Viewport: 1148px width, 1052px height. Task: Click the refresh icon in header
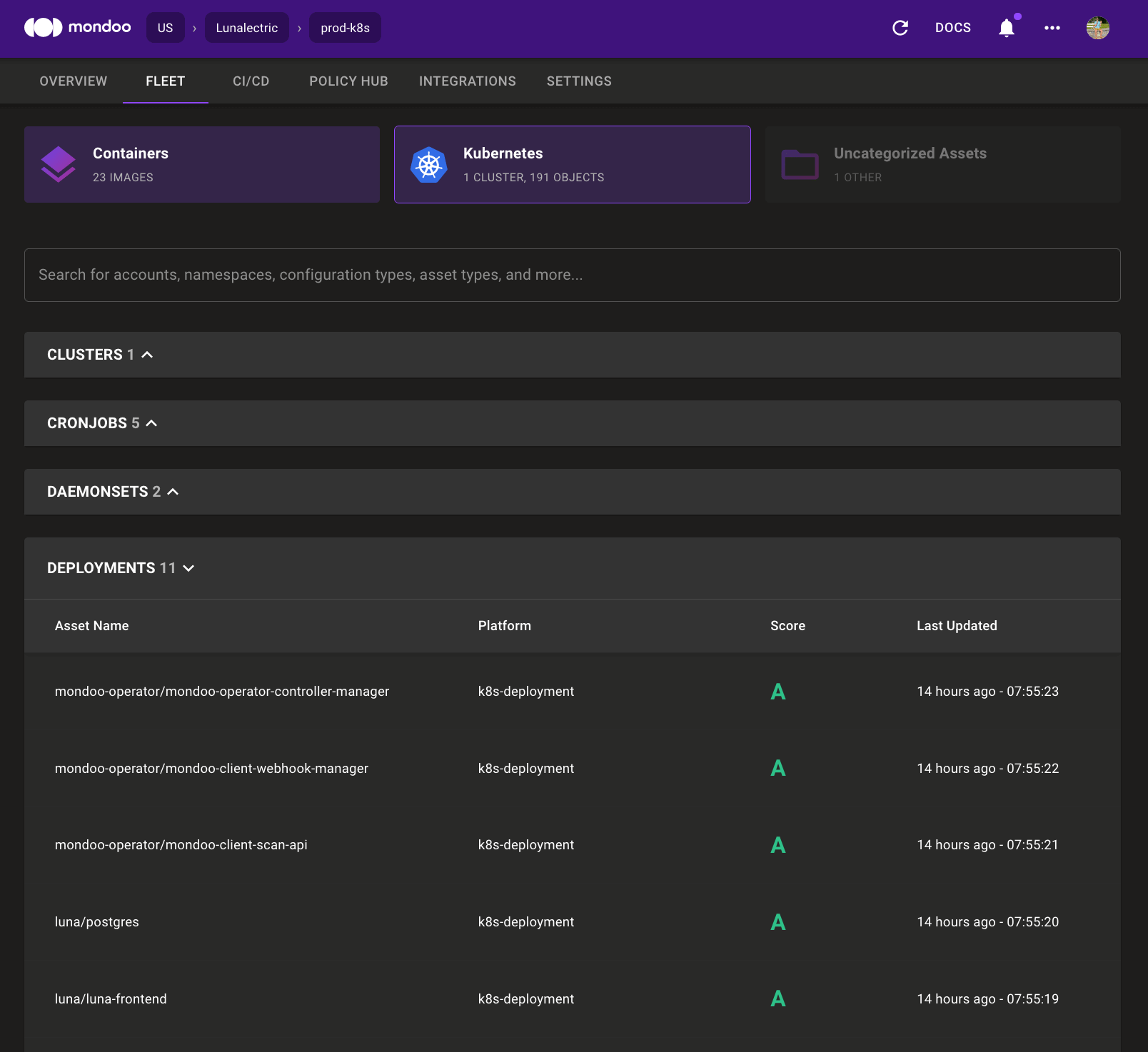coord(900,28)
